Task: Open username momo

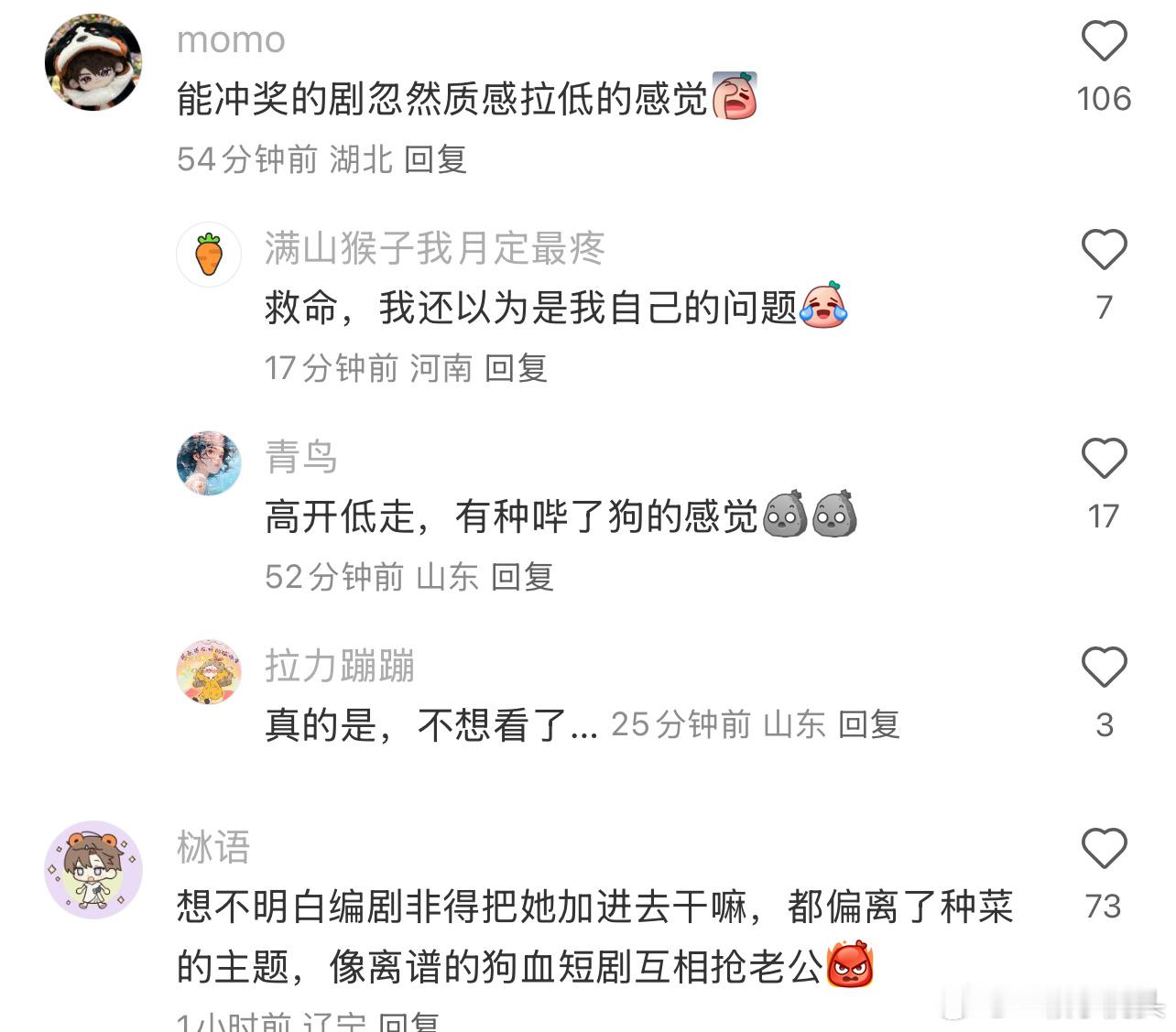Action: (x=231, y=39)
